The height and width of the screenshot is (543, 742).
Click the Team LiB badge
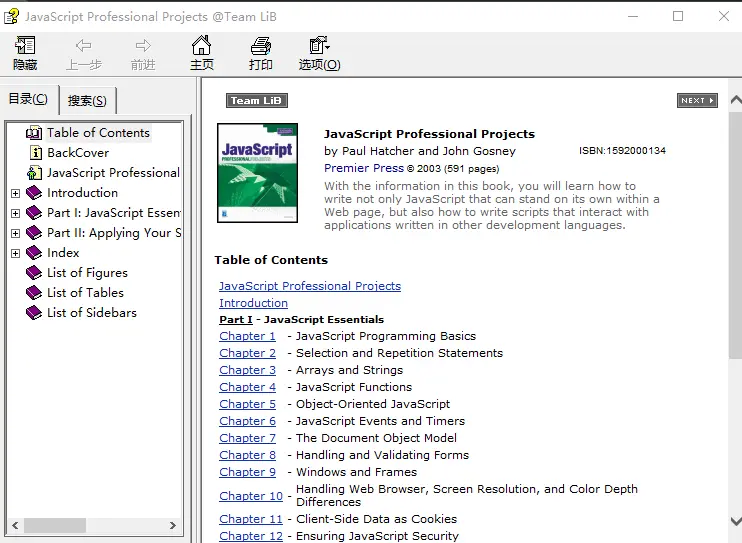(257, 100)
